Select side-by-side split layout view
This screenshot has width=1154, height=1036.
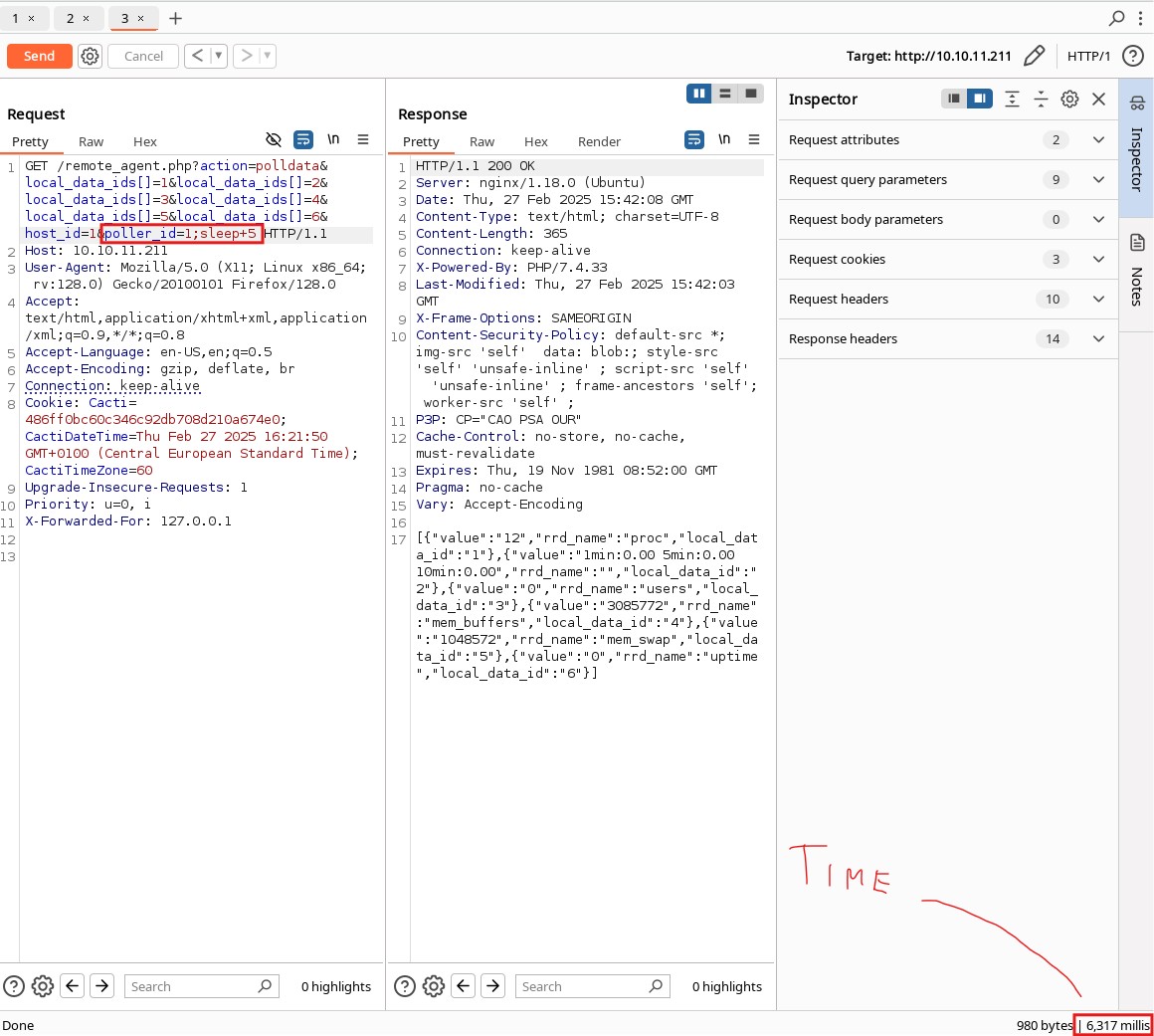pyautogui.click(x=699, y=94)
